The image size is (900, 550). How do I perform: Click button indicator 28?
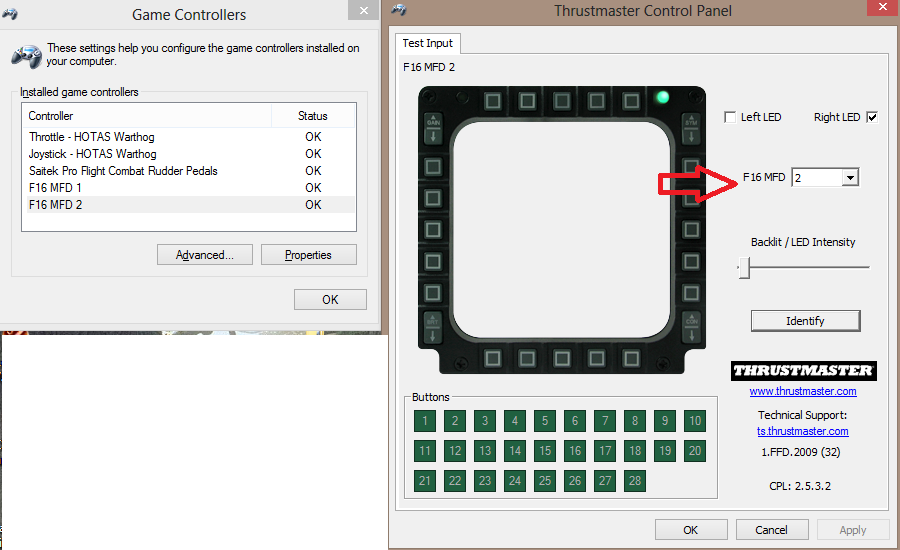[x=635, y=481]
